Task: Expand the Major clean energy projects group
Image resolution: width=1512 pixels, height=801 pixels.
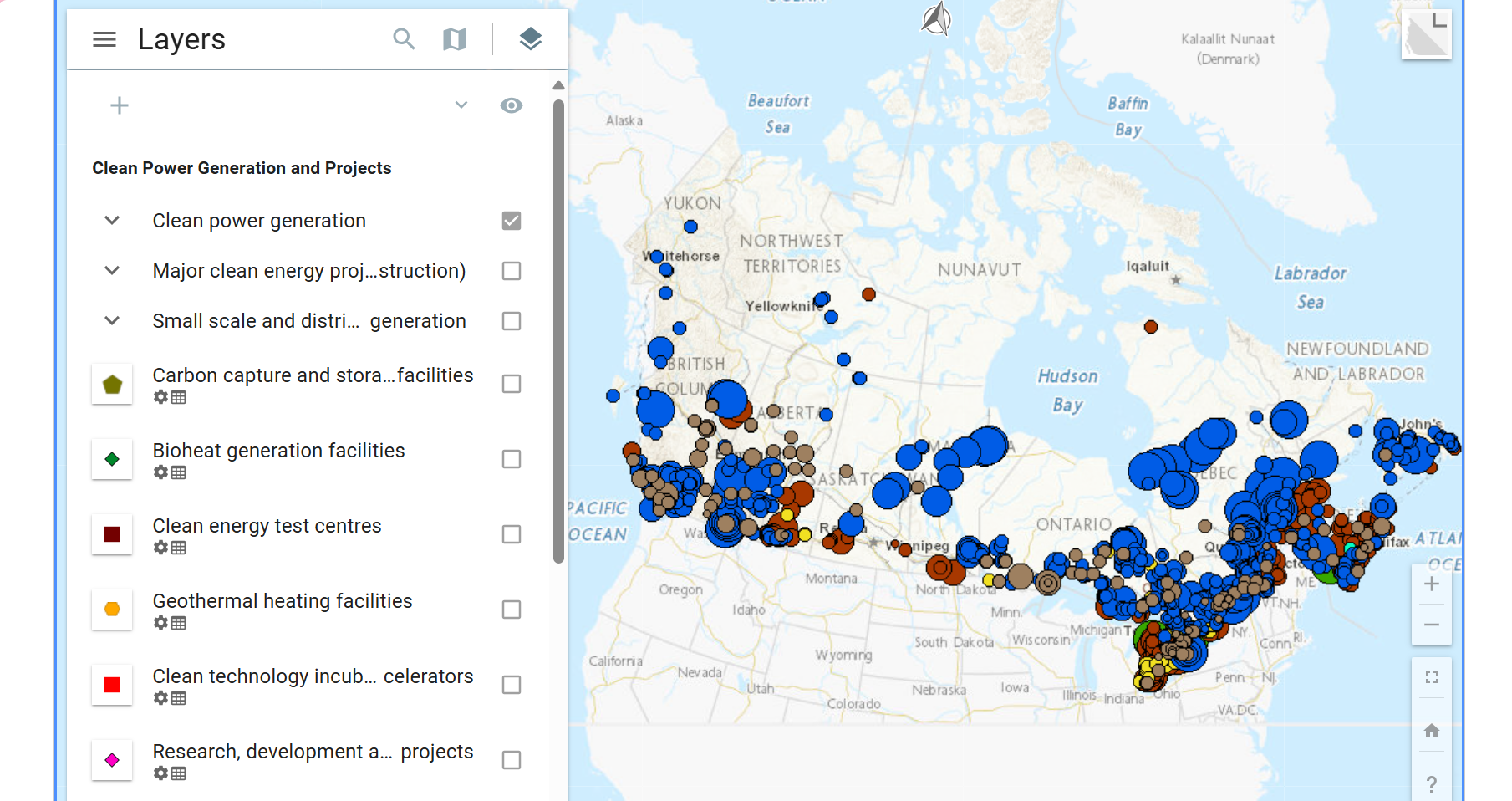Action: [x=112, y=271]
